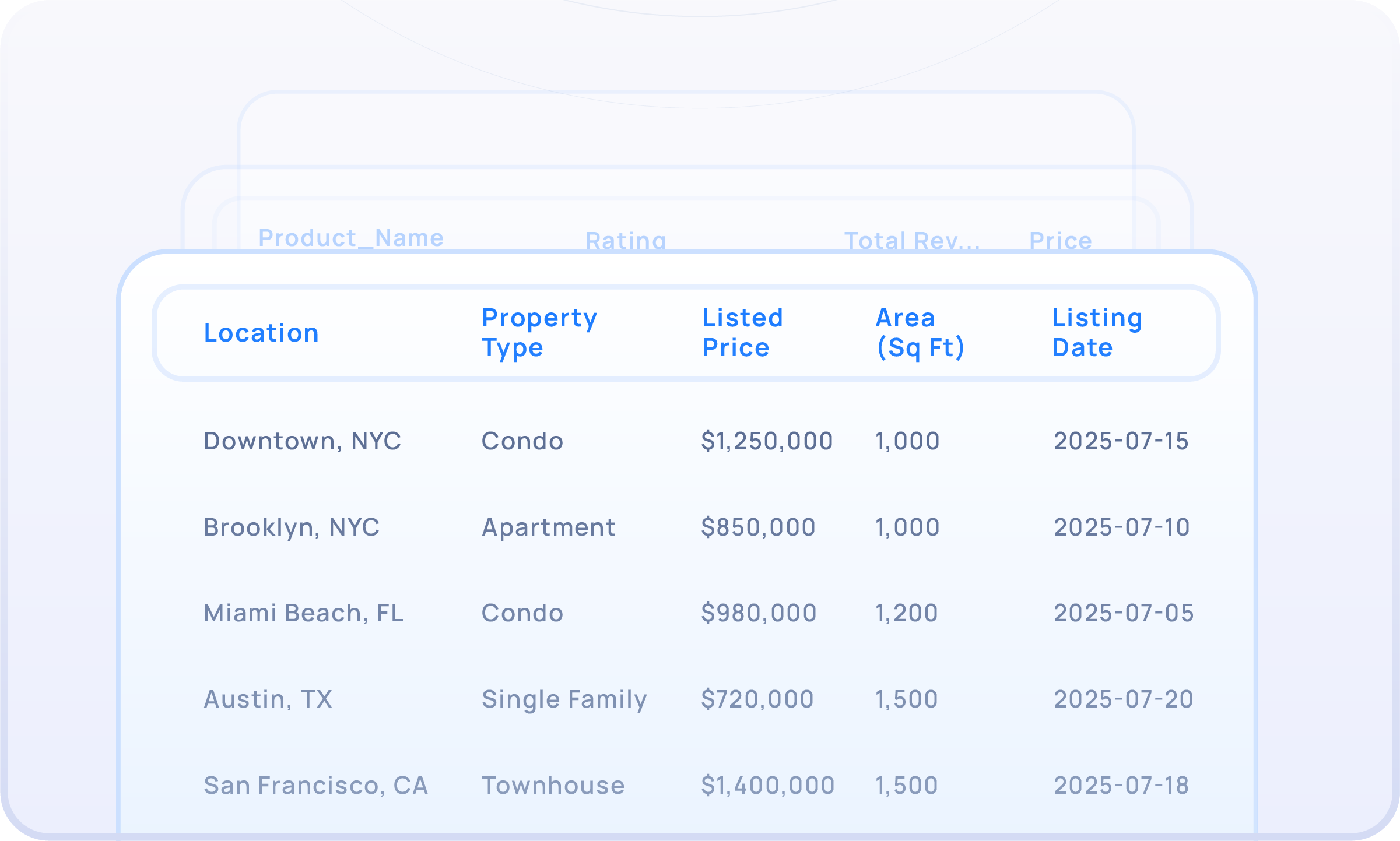
Task: Select the Area (Sq Ft) header
Action: [920, 333]
